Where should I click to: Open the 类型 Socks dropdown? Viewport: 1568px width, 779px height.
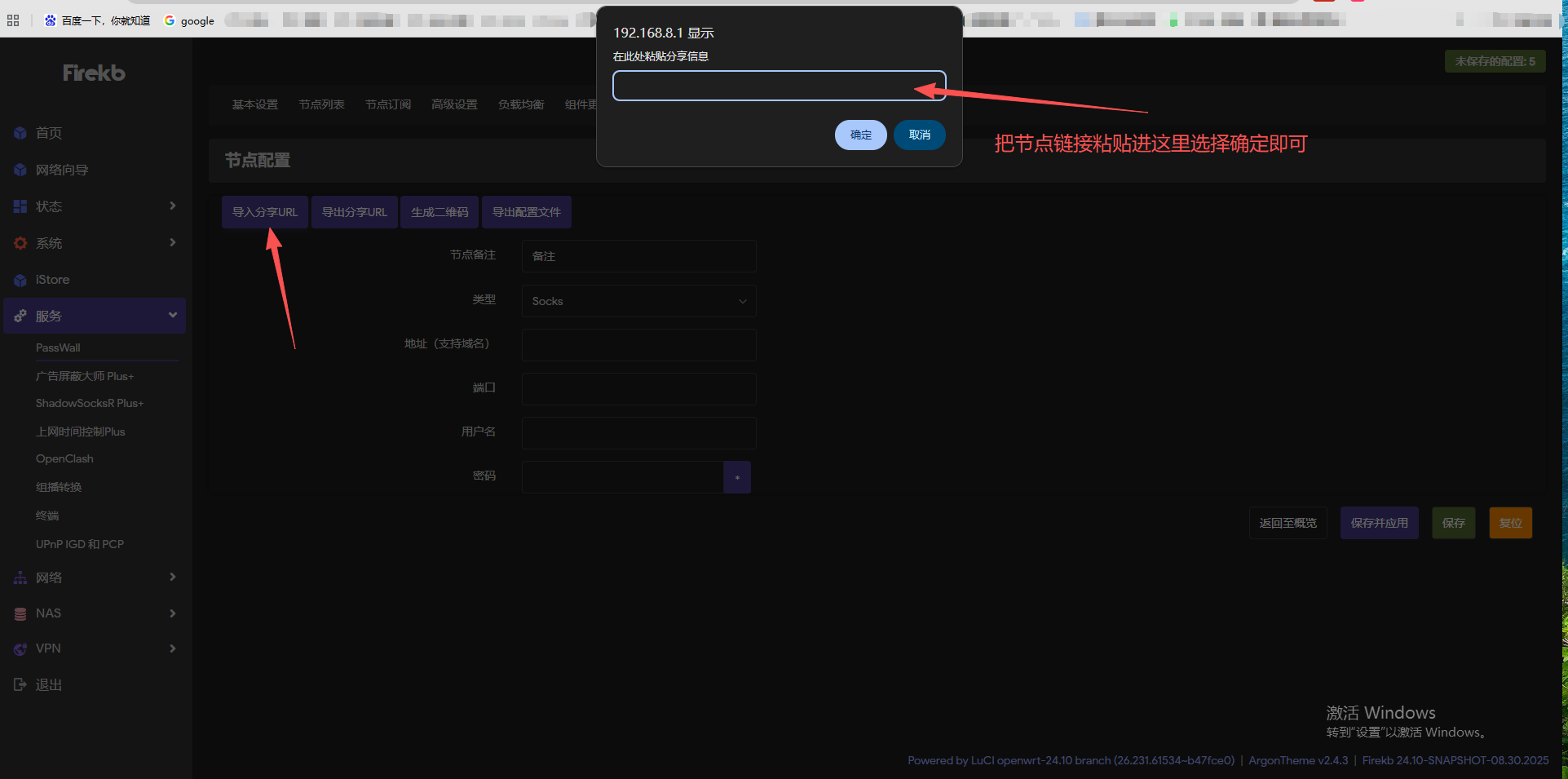638,301
